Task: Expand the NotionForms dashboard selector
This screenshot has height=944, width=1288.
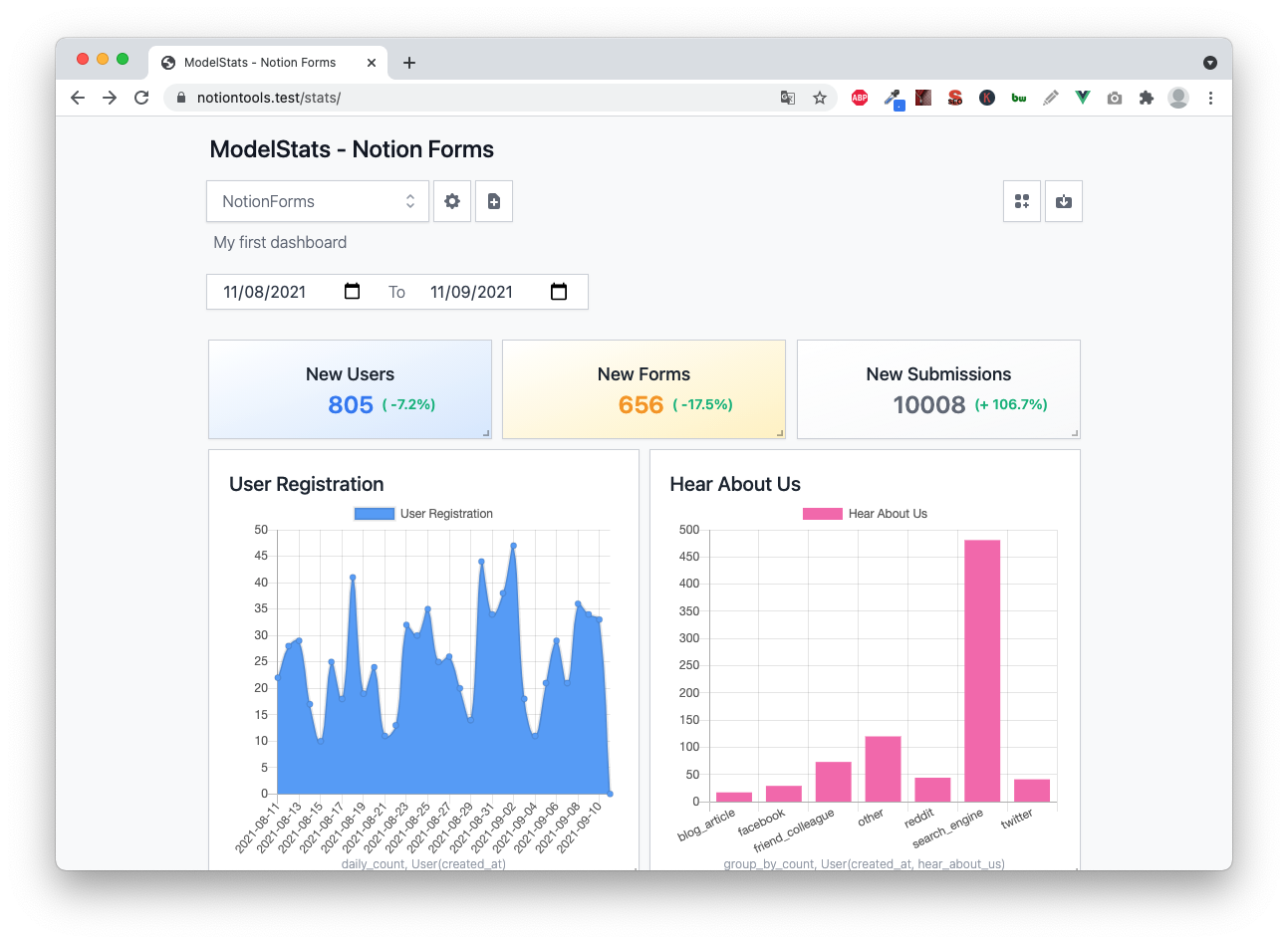Action: (x=318, y=201)
